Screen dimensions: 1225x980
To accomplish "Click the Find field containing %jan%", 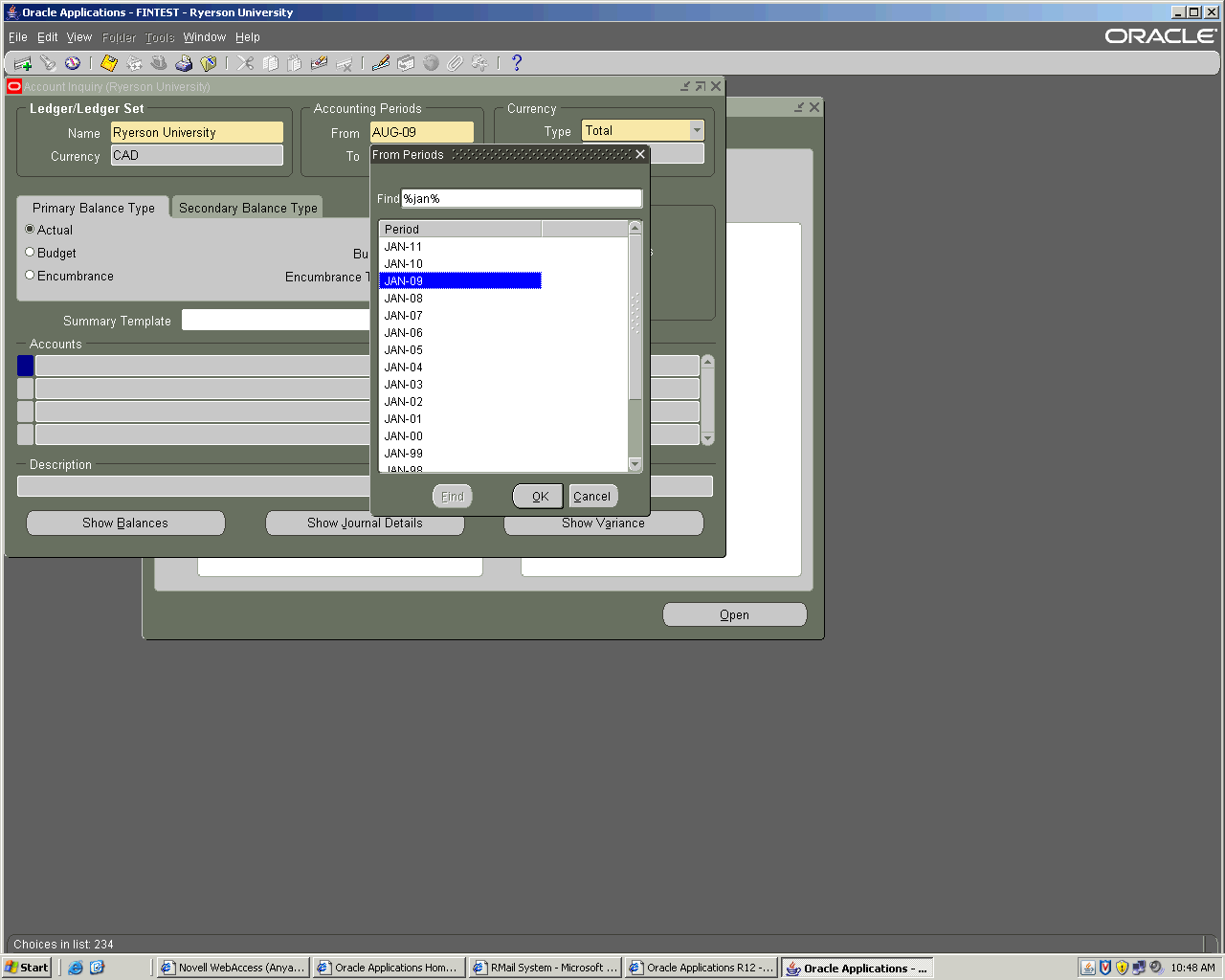I will [521, 198].
